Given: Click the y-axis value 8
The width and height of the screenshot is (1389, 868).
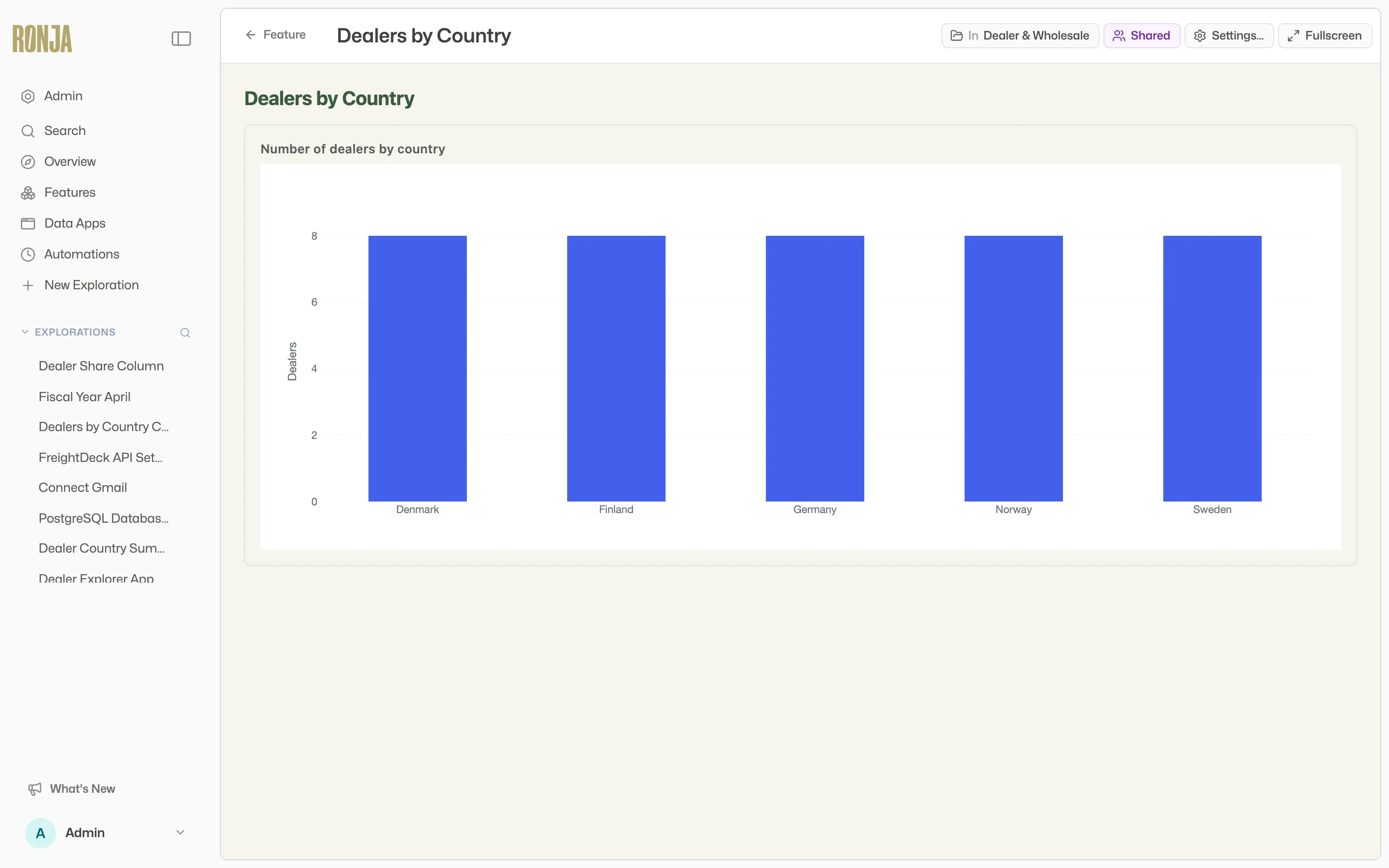Looking at the screenshot, I should pyautogui.click(x=314, y=236).
